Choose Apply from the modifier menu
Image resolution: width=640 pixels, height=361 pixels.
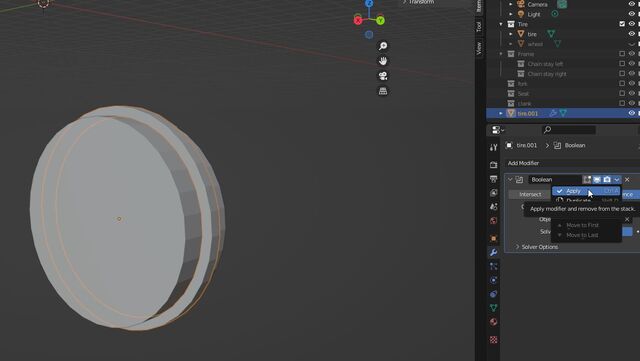coord(586,191)
